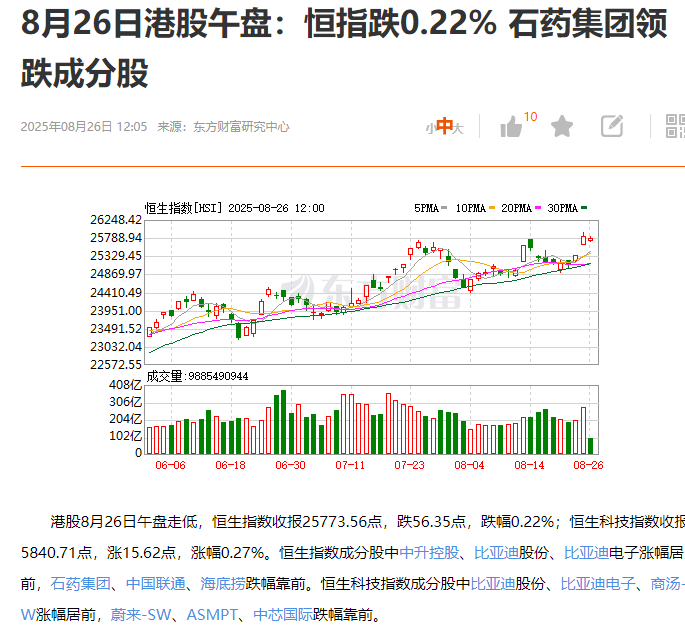Click the thumbs-up like icon
Viewport: 685px width, 625px height.
pyautogui.click(x=511, y=127)
